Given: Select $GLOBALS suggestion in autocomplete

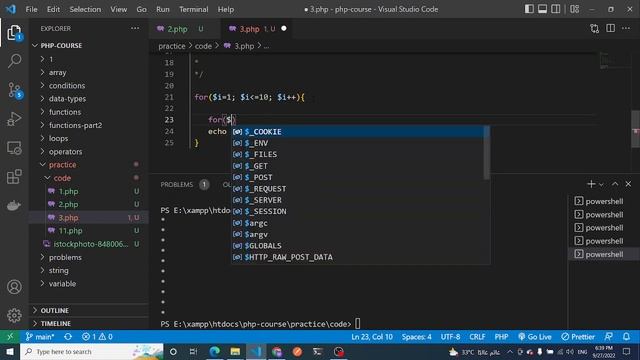Looking at the screenshot, I should click(x=358, y=245).
